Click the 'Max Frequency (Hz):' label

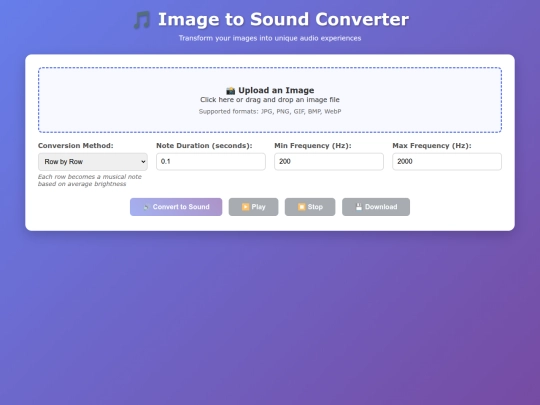[x=432, y=146]
